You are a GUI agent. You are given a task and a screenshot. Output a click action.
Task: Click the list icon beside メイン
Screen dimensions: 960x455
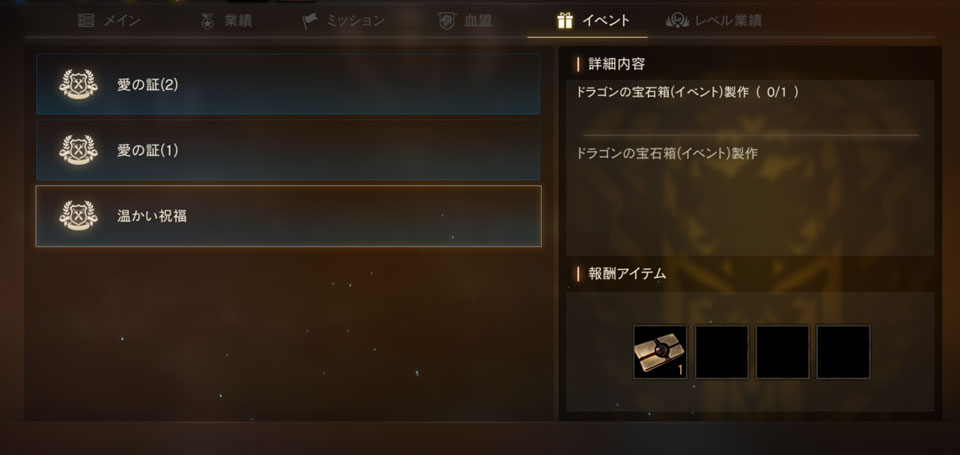[86, 21]
